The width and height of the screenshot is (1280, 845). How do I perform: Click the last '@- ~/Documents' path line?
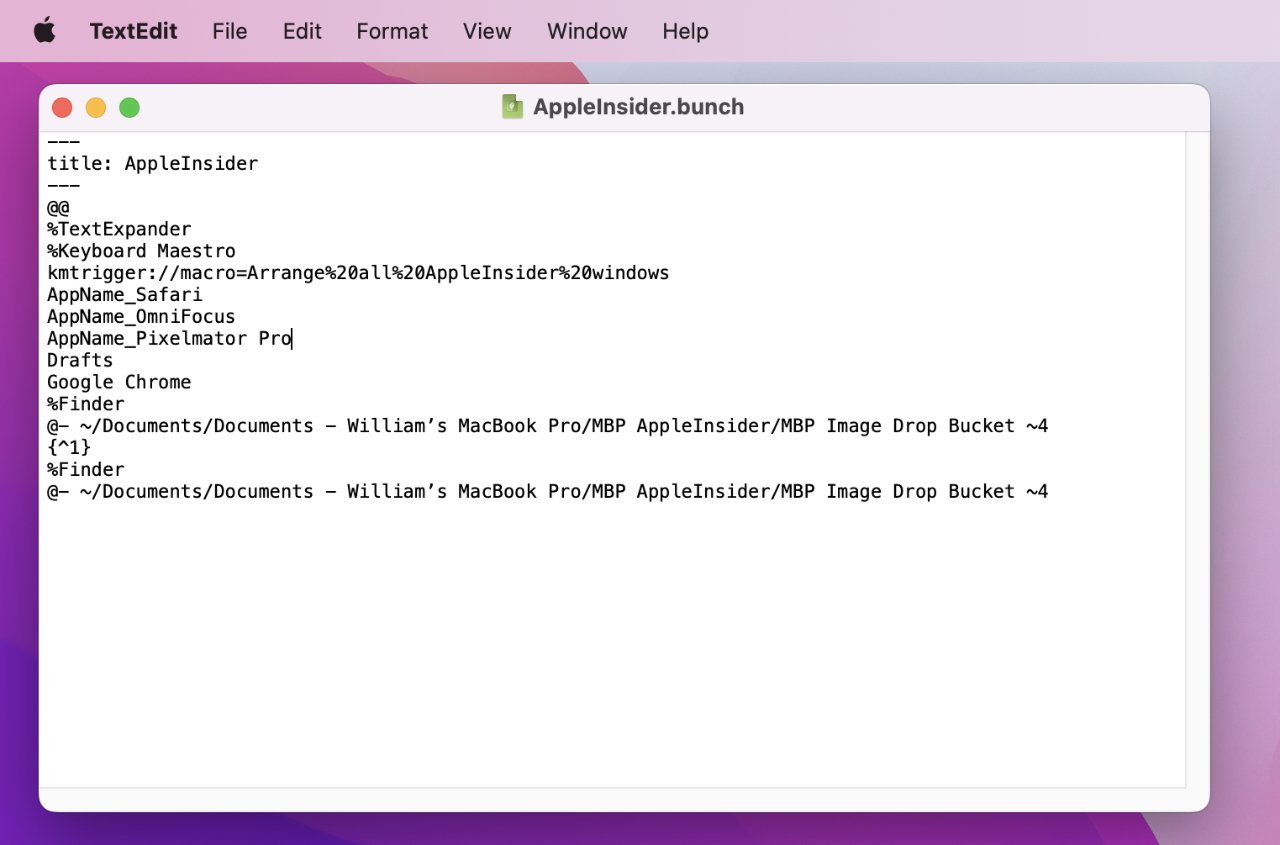point(548,492)
